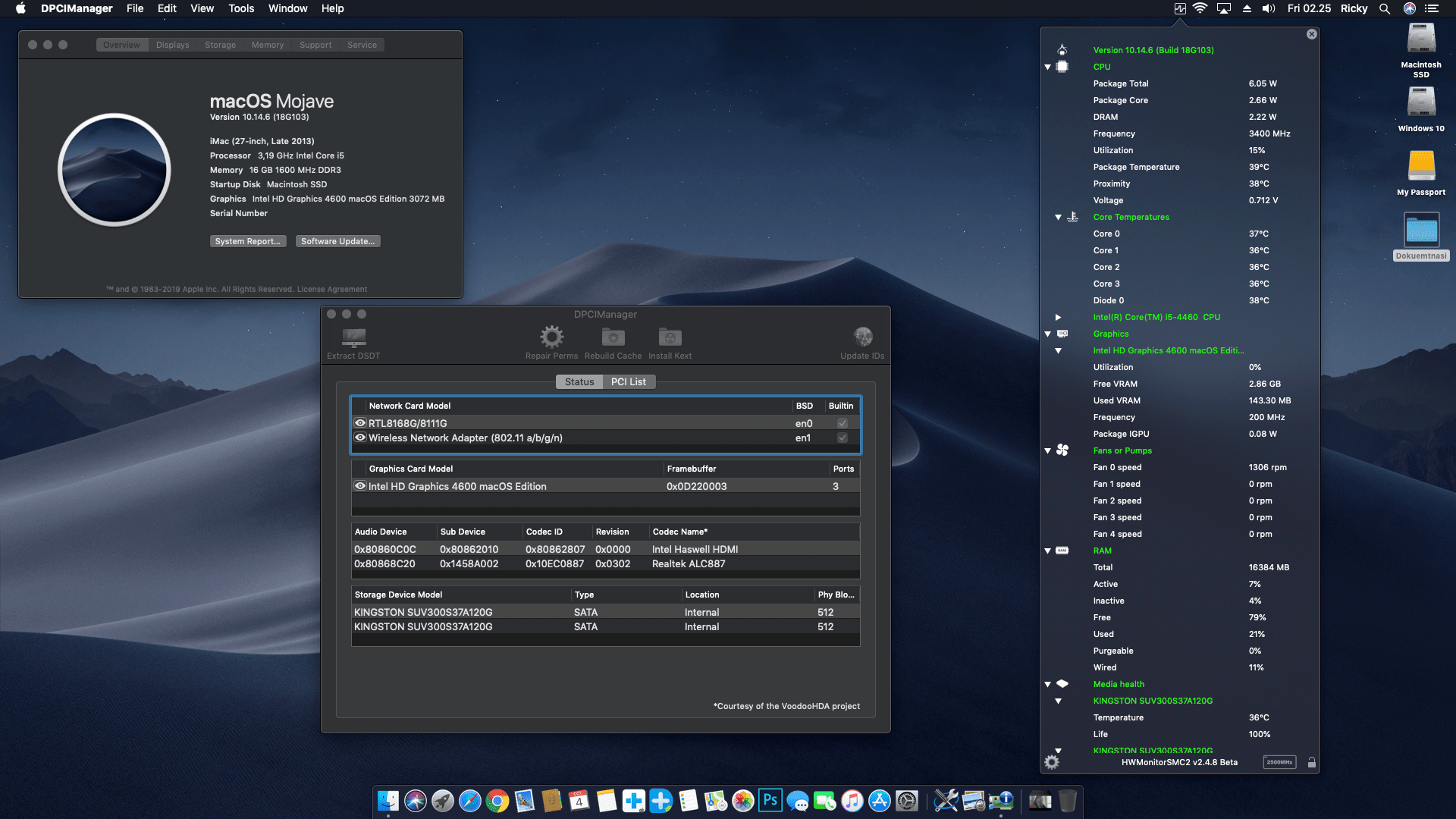
Task: Open HWMonitorSMC2 settings gear icon
Action: point(1052,762)
